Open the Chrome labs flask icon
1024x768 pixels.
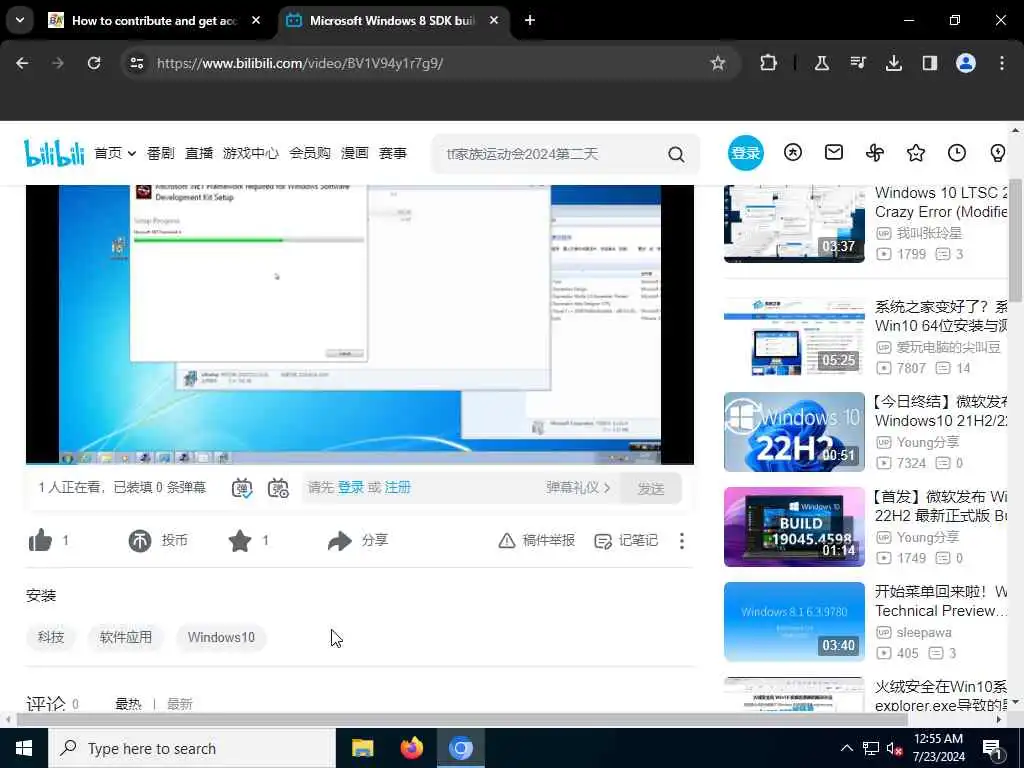coord(822,63)
